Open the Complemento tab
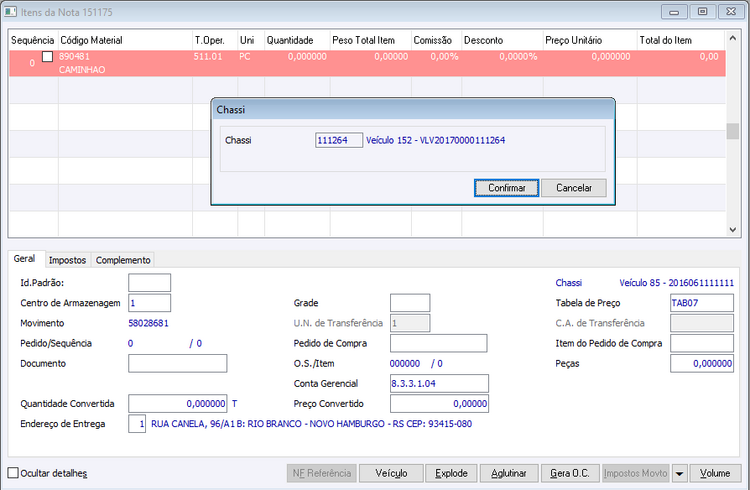750x490 pixels. pyautogui.click(x=123, y=260)
